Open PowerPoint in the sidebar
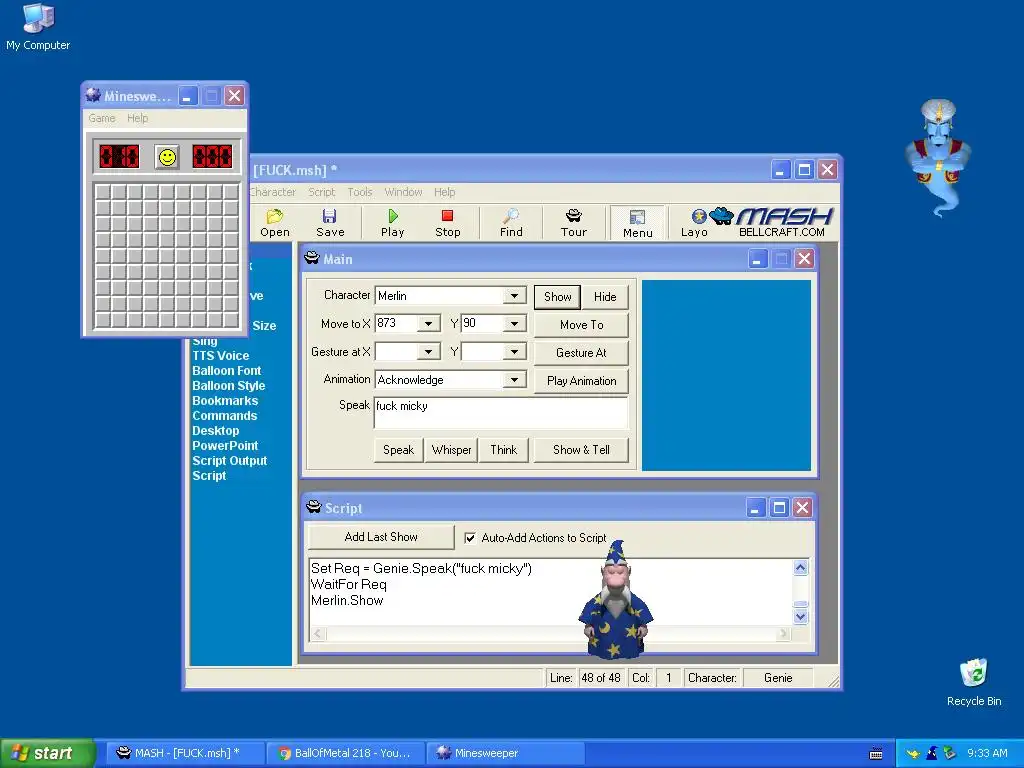Screen dimensions: 1024x768 click(225, 445)
